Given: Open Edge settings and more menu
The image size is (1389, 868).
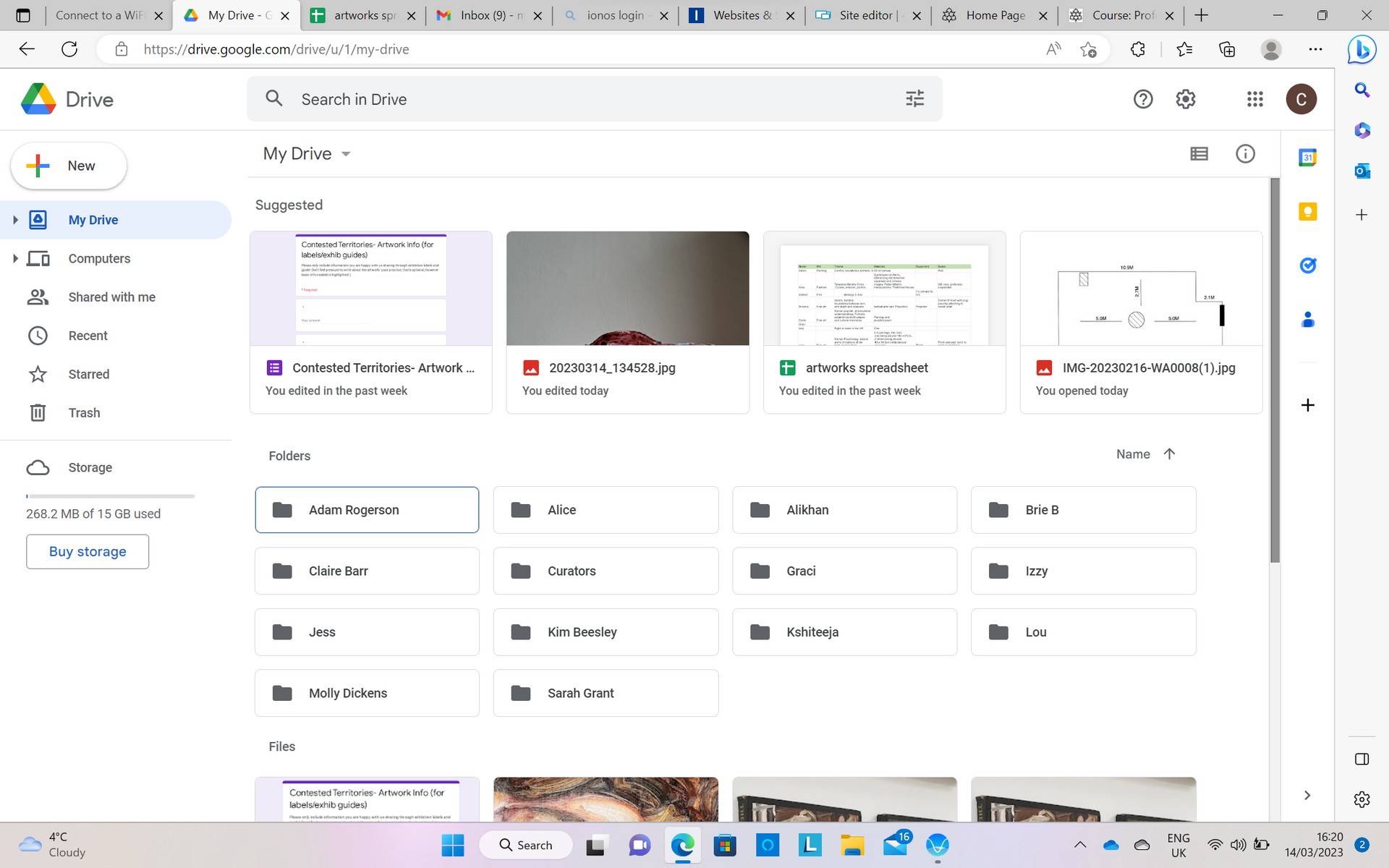Looking at the screenshot, I should point(1315,49).
